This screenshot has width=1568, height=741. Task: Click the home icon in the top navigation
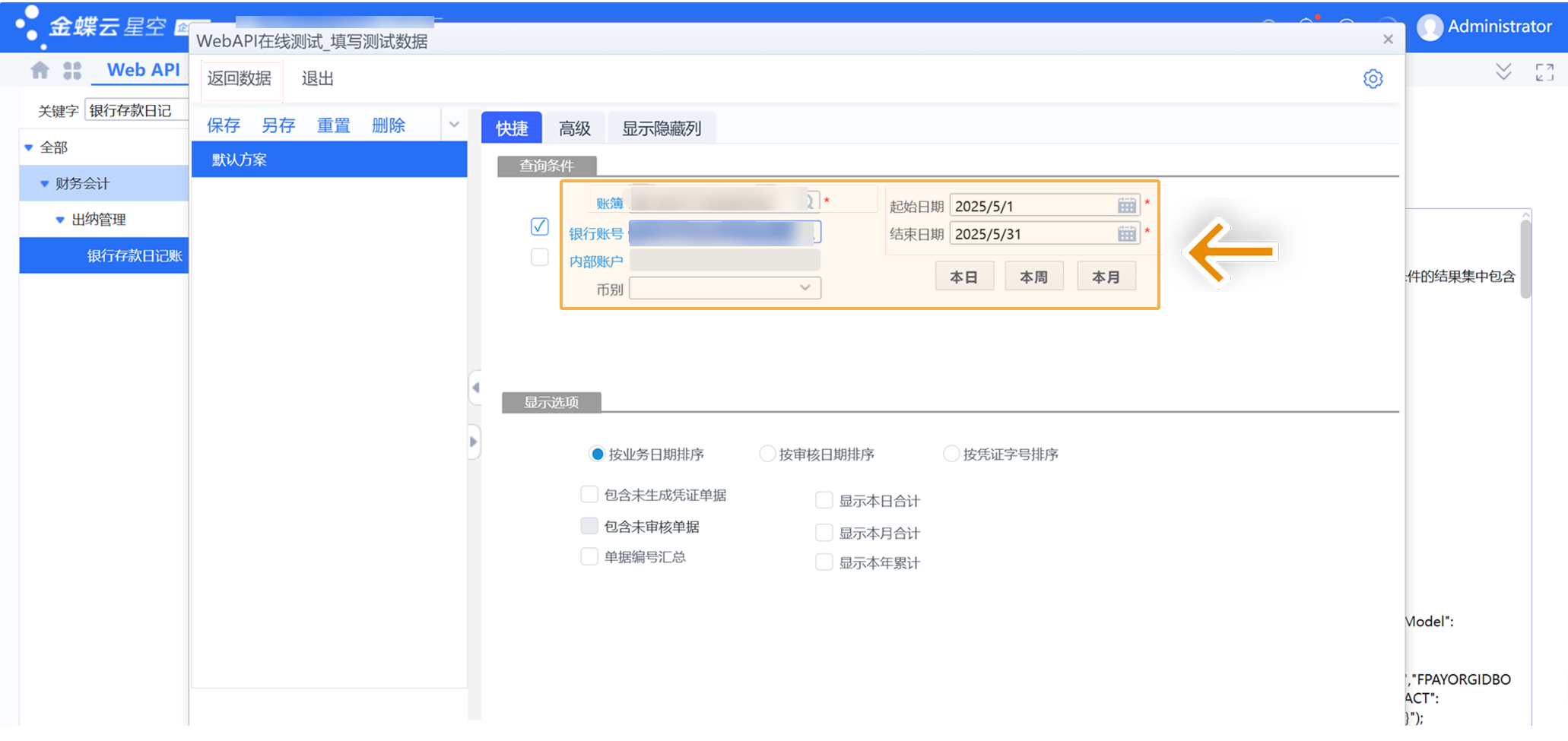pyautogui.click(x=39, y=69)
